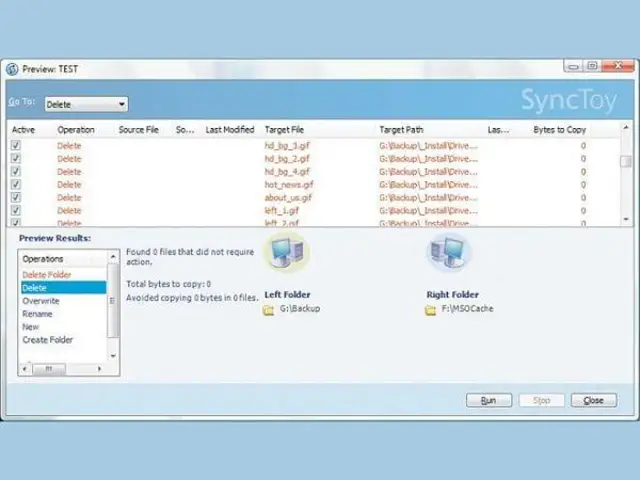
Task: Click target file hd_bg_3.gif
Action: (x=287, y=145)
